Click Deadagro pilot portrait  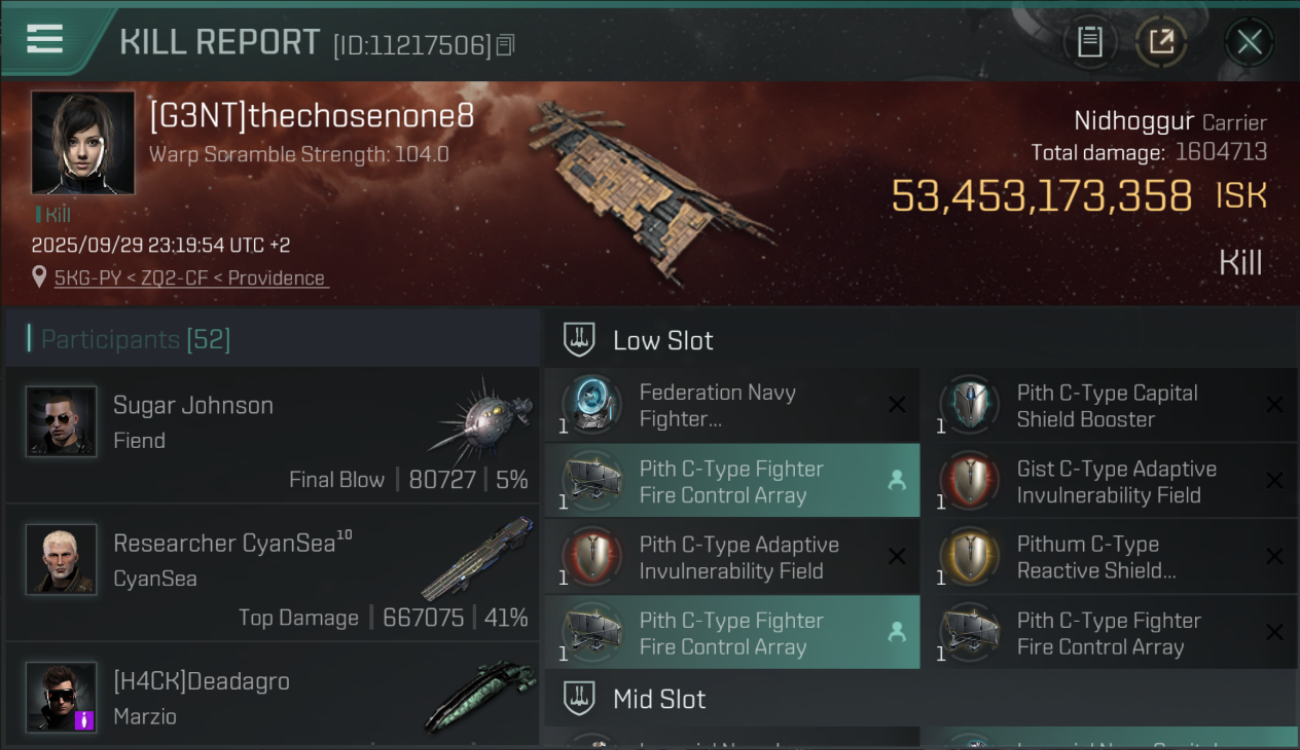coord(62,696)
